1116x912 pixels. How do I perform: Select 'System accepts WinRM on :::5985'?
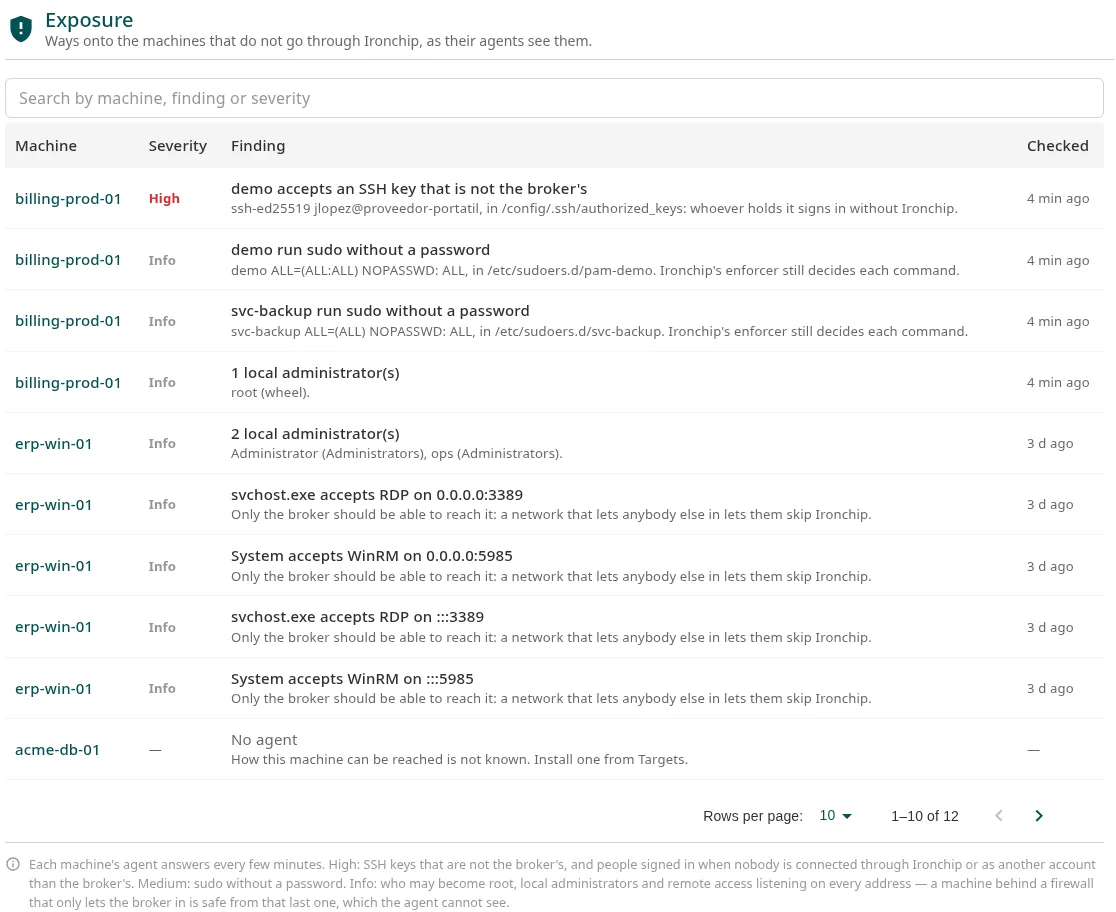(352, 678)
